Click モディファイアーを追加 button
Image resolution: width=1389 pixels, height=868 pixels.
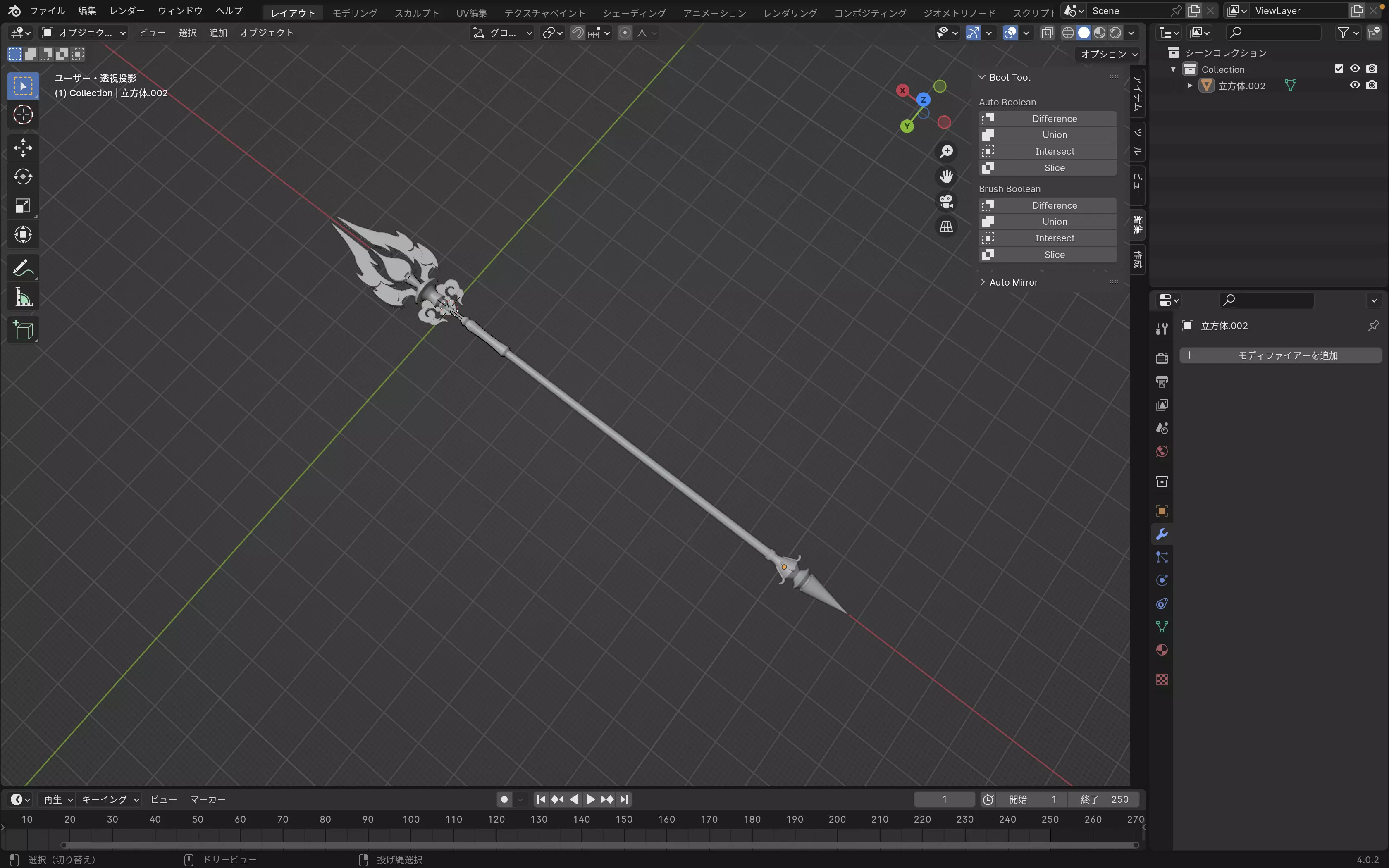click(1280, 355)
